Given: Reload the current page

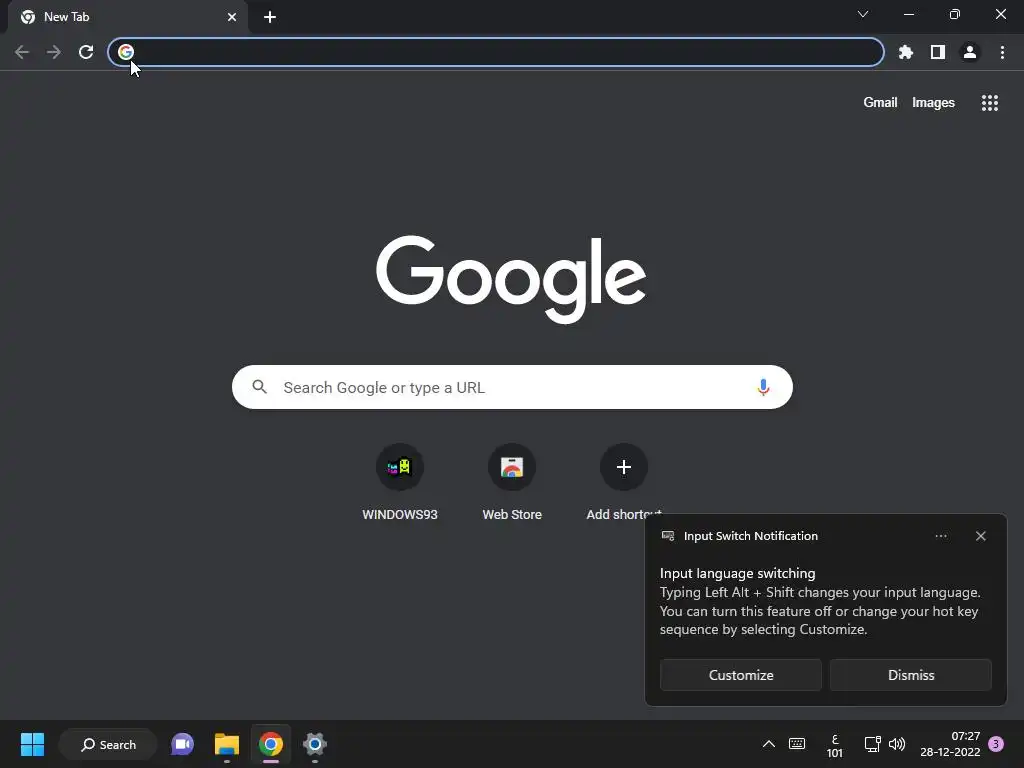Looking at the screenshot, I should click(86, 52).
